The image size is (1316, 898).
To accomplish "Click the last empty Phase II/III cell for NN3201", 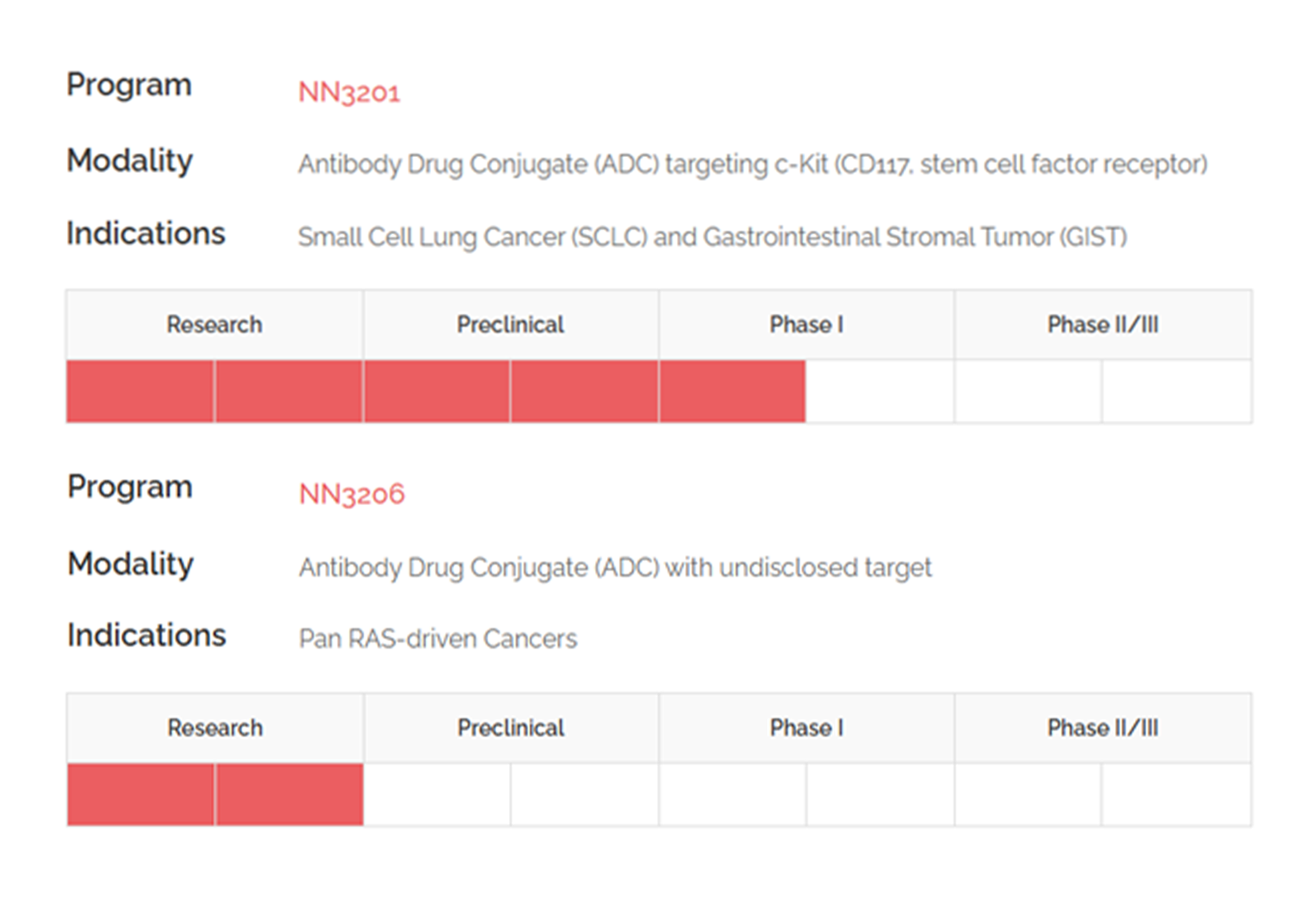I will [x=1177, y=391].
